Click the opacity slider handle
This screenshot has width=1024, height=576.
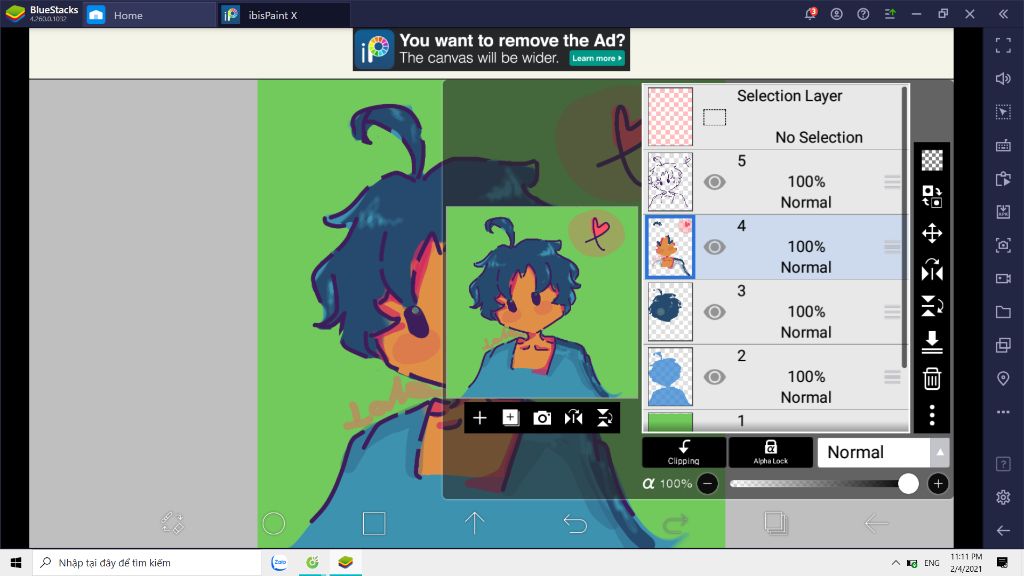(x=908, y=484)
